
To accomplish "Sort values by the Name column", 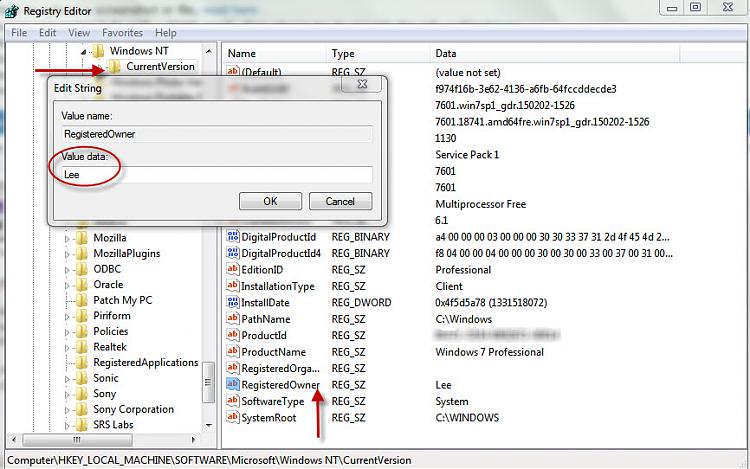I will tap(275, 54).
